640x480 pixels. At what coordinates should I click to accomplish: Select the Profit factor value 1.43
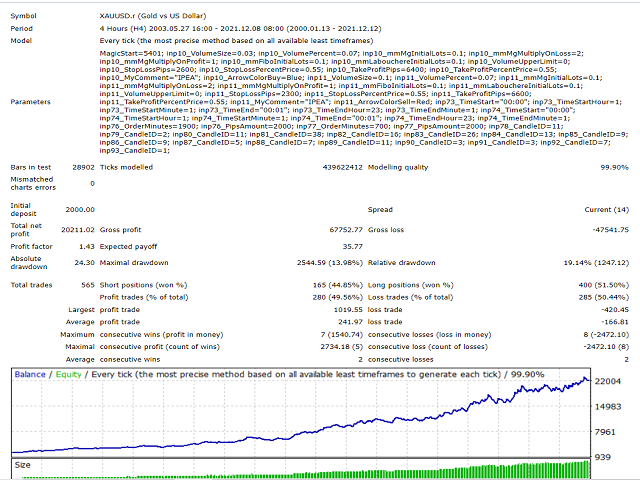[x=87, y=244]
